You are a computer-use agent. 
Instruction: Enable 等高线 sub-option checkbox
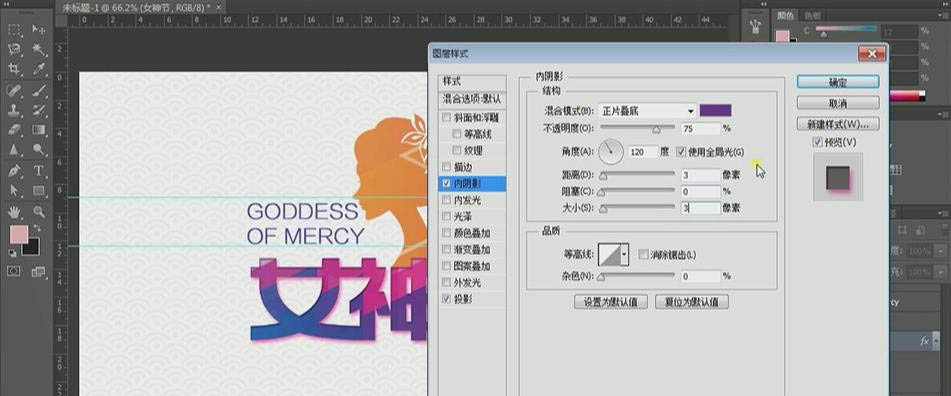[x=457, y=134]
